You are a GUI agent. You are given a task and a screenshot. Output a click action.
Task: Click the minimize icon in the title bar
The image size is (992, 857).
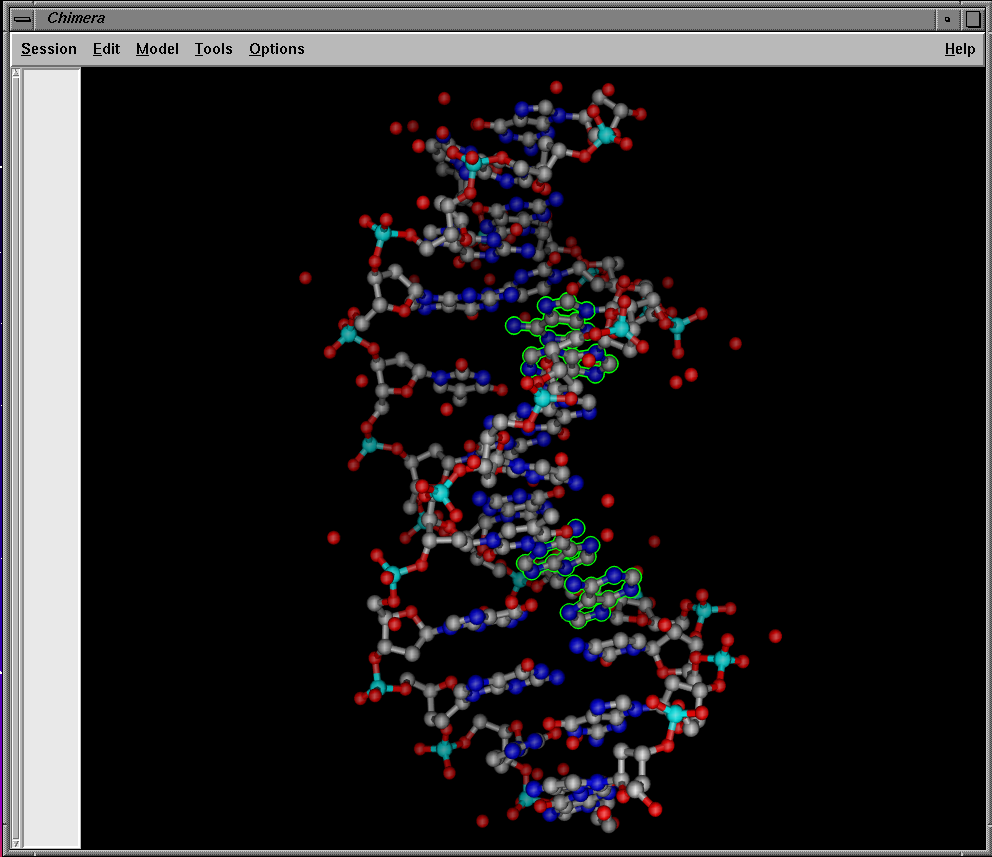(x=945, y=18)
